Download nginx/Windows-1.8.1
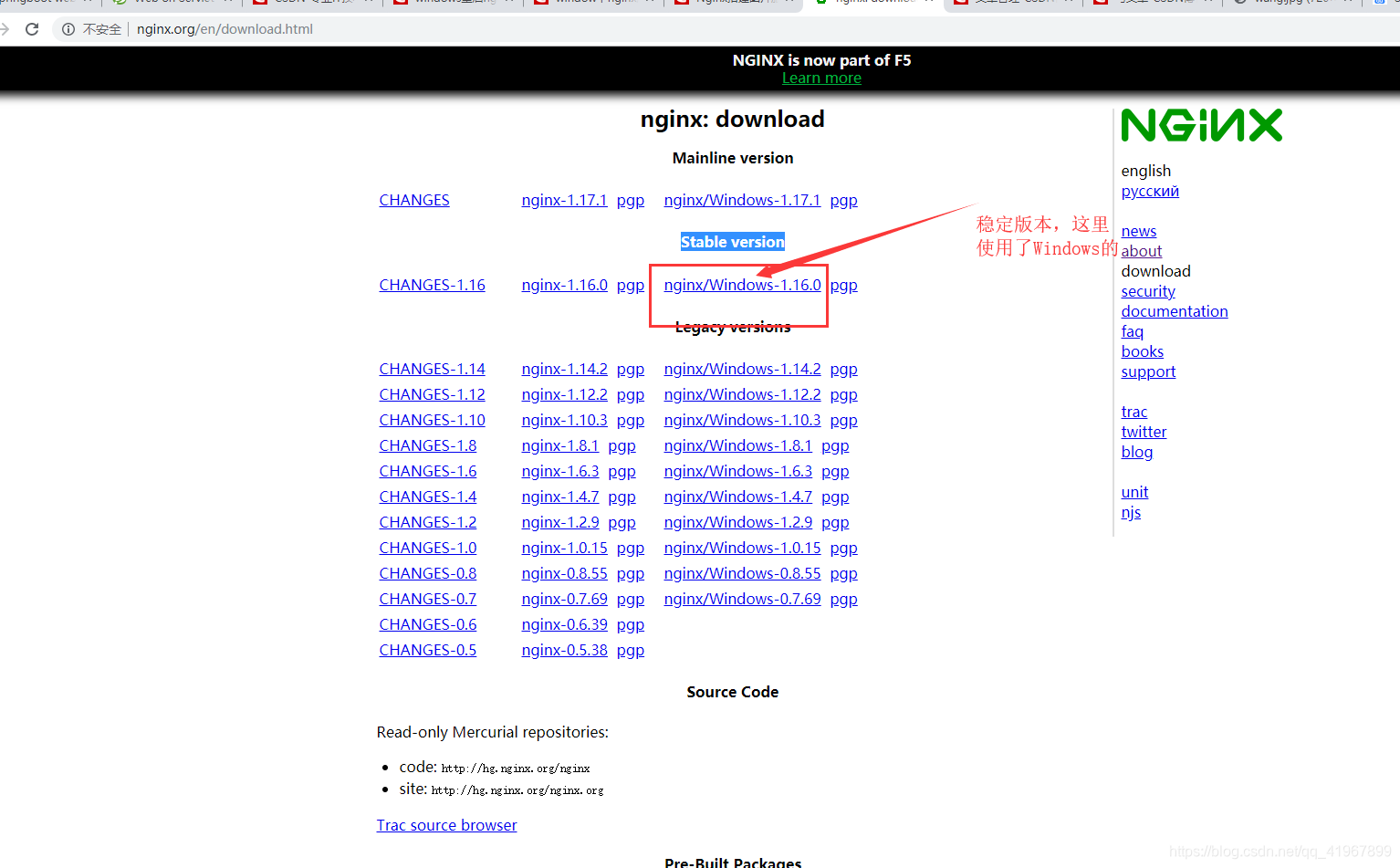 point(737,445)
